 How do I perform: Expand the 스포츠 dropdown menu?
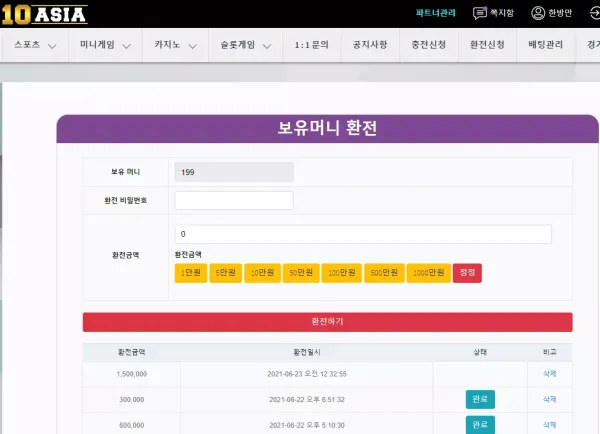coord(35,45)
